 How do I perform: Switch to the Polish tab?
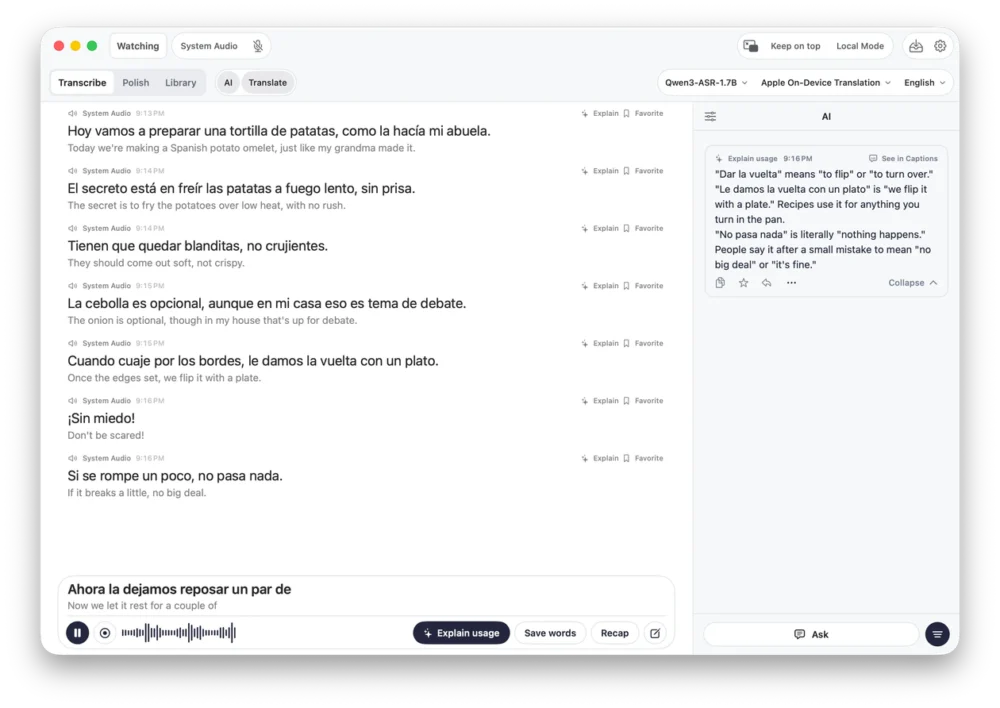136,83
